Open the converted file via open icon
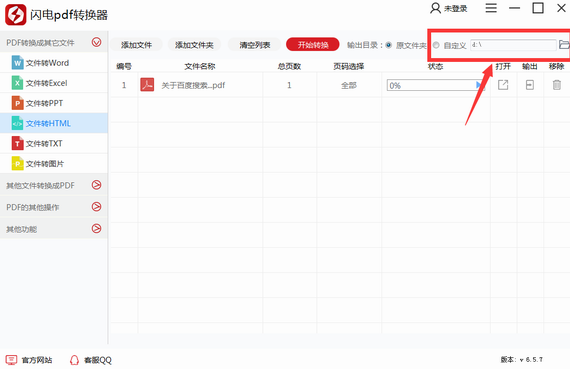Screen dimensions: 570x369 pos(503,85)
